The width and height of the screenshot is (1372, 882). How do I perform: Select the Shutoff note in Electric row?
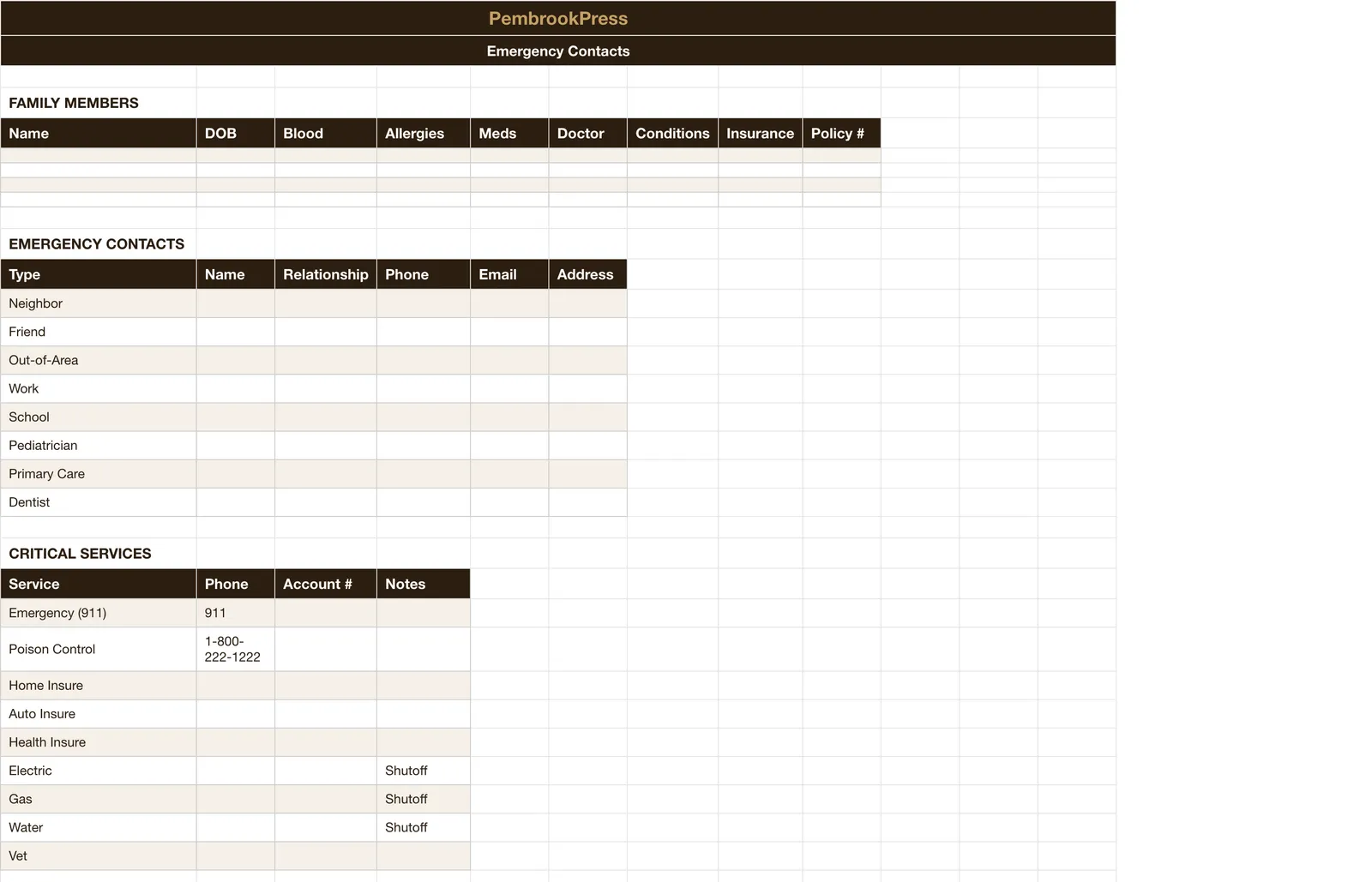[x=424, y=770]
